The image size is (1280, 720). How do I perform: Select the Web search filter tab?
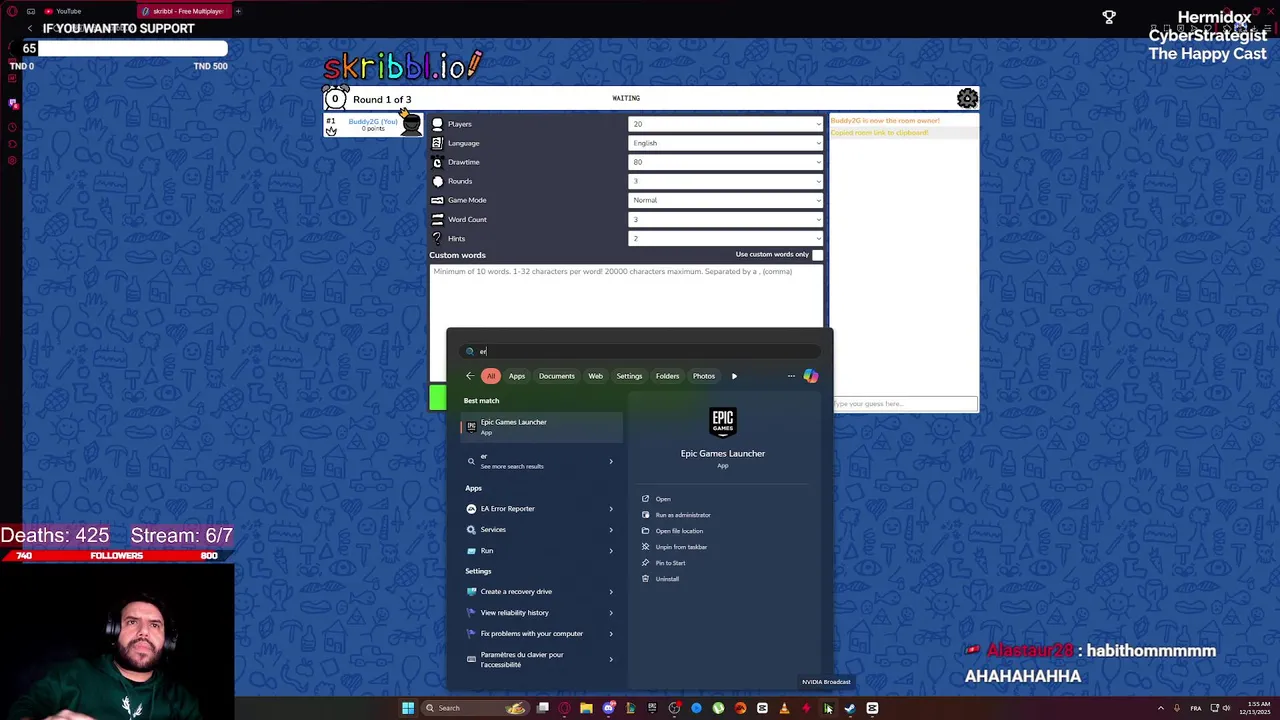coord(595,376)
